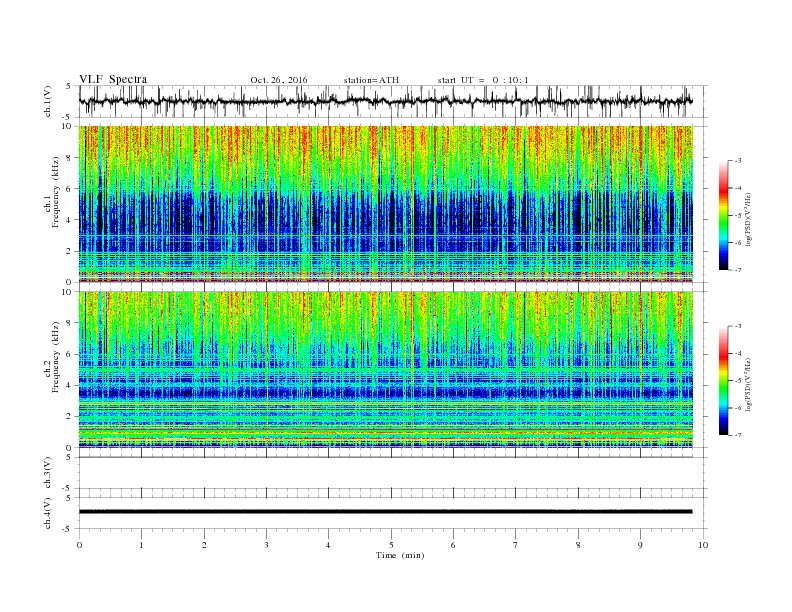792x612 pixels.
Task: Click the "ch.1(V)" waveform axis label
Action: click(48, 101)
